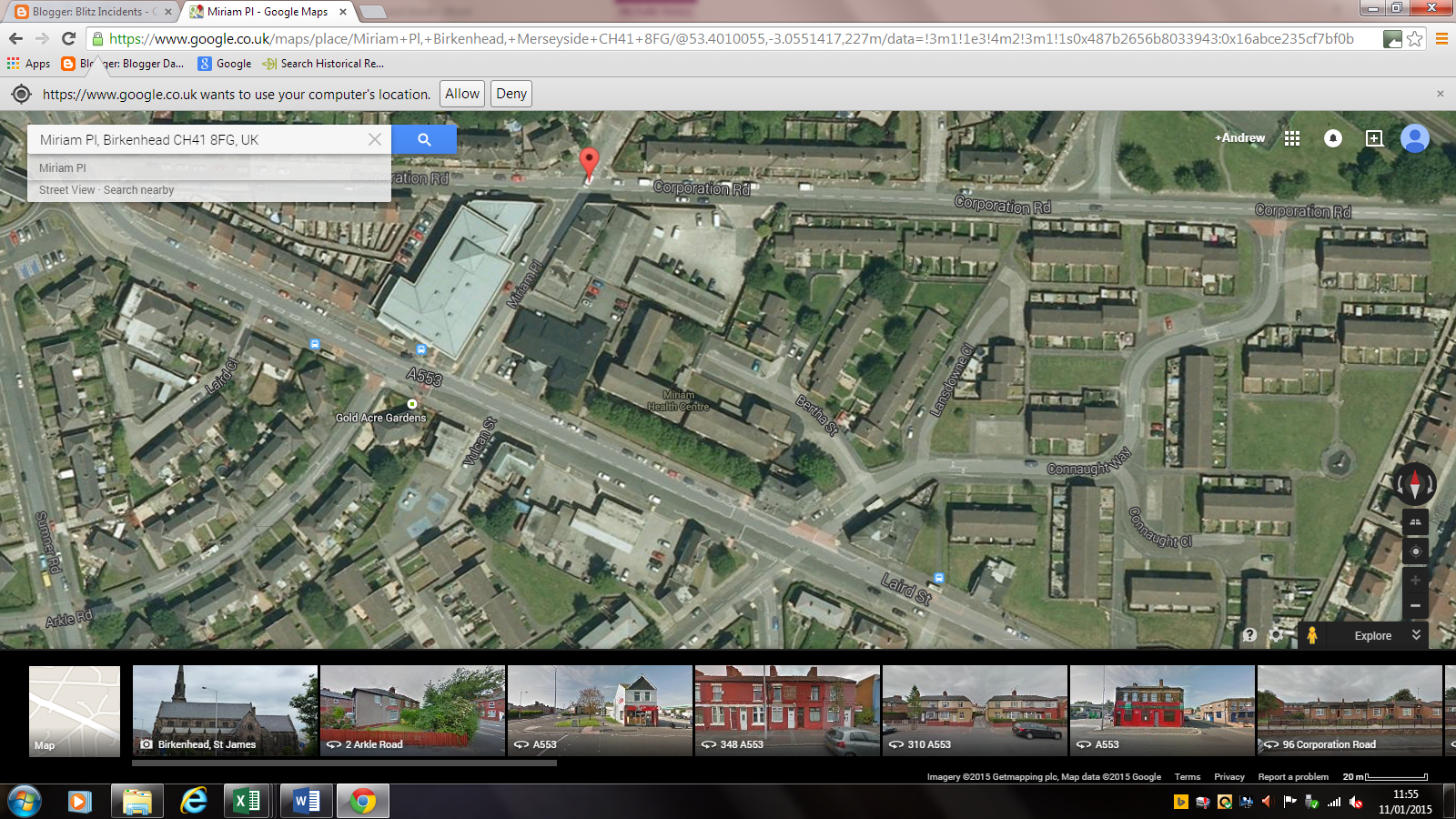The height and width of the screenshot is (819, 1456).
Task: Dismiss the location permission infobar
Action: [1440, 94]
